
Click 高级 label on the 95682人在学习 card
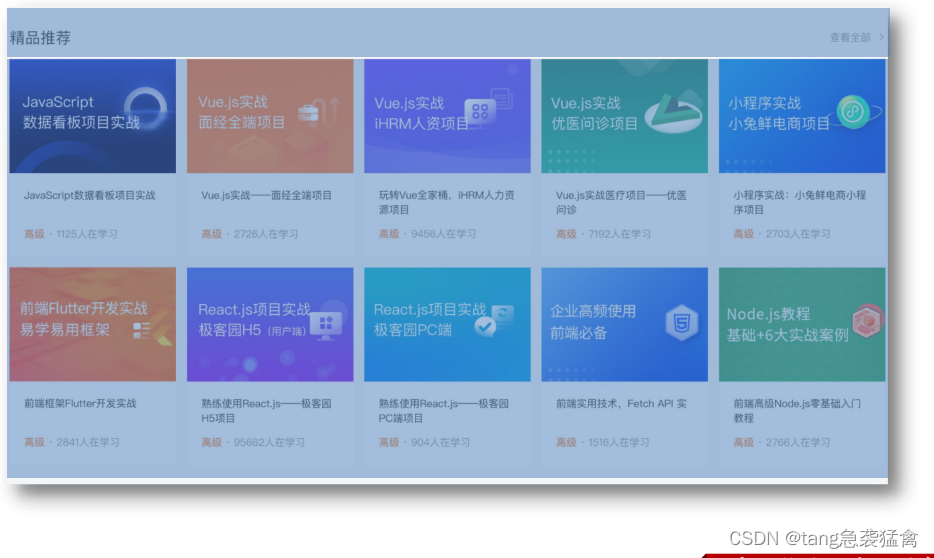tap(211, 442)
